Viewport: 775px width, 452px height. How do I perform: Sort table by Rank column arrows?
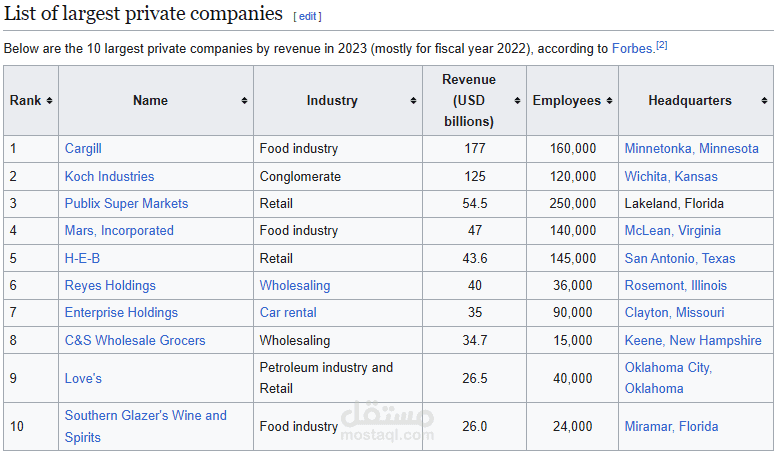click(x=49, y=100)
